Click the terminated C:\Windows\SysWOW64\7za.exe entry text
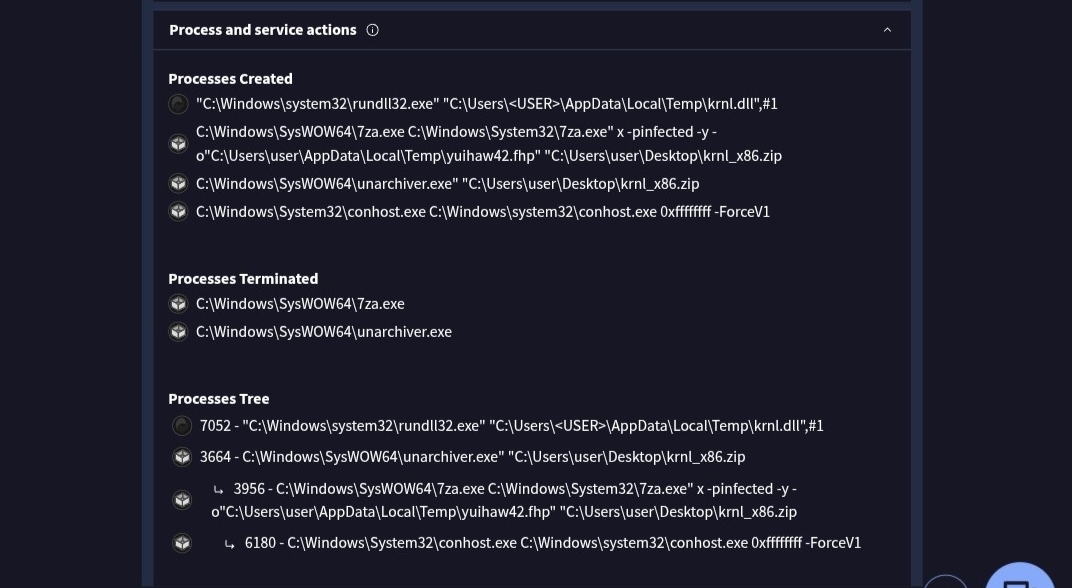This screenshot has width=1072, height=588. pos(300,304)
